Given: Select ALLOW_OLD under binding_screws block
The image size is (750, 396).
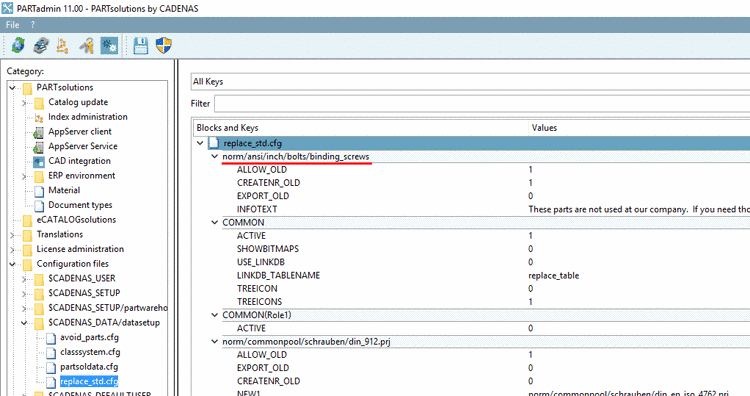Looking at the screenshot, I should tap(262, 169).
